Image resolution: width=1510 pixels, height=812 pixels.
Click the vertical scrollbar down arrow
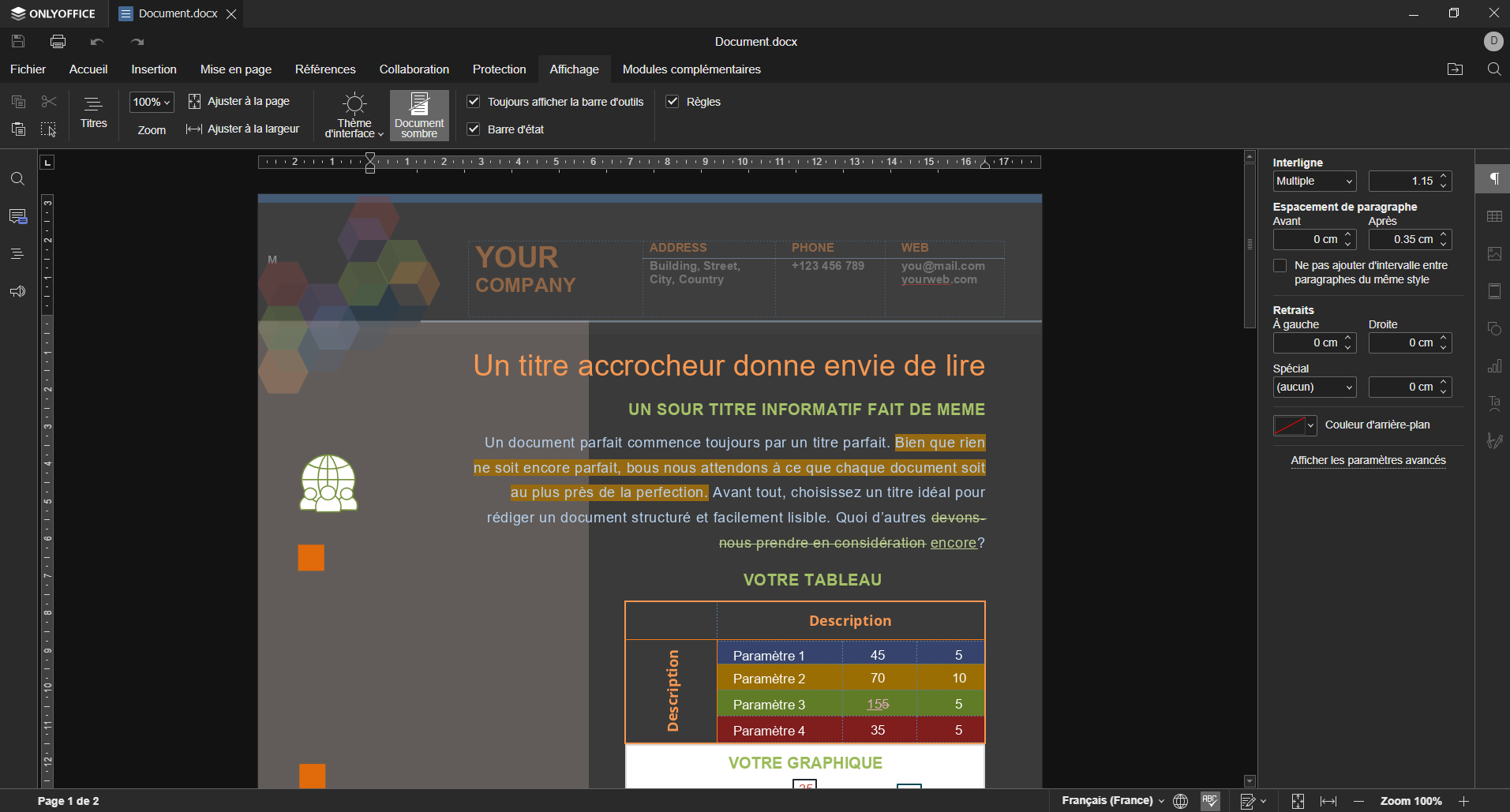click(1250, 781)
